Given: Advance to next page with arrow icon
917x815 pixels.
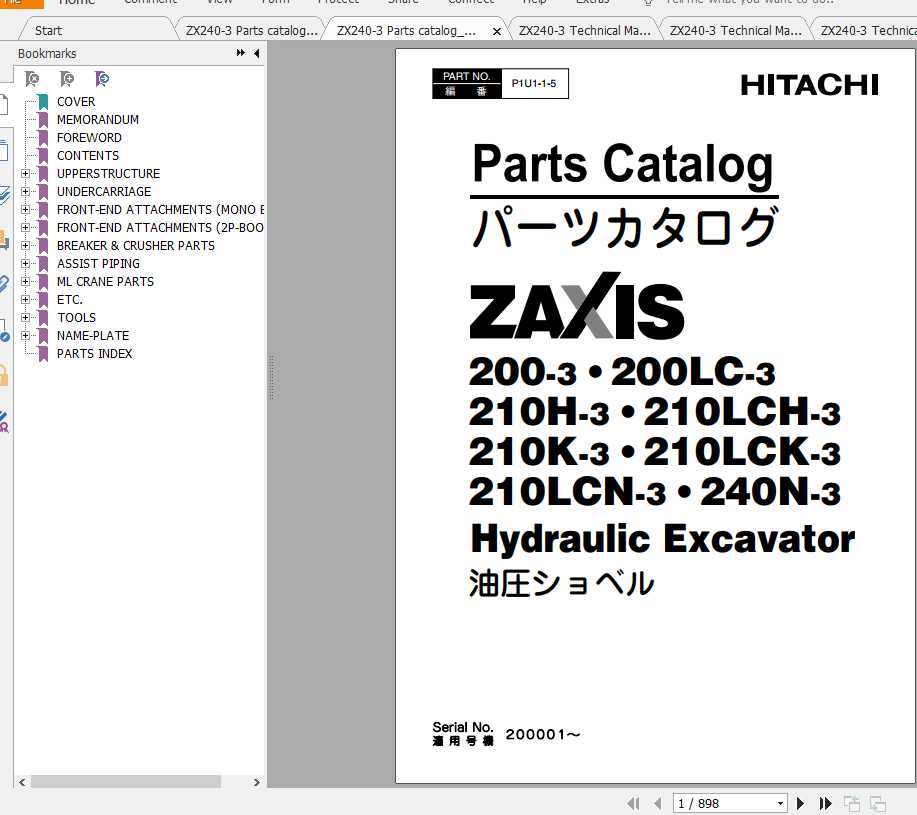Looking at the screenshot, I should pyautogui.click(x=801, y=803).
